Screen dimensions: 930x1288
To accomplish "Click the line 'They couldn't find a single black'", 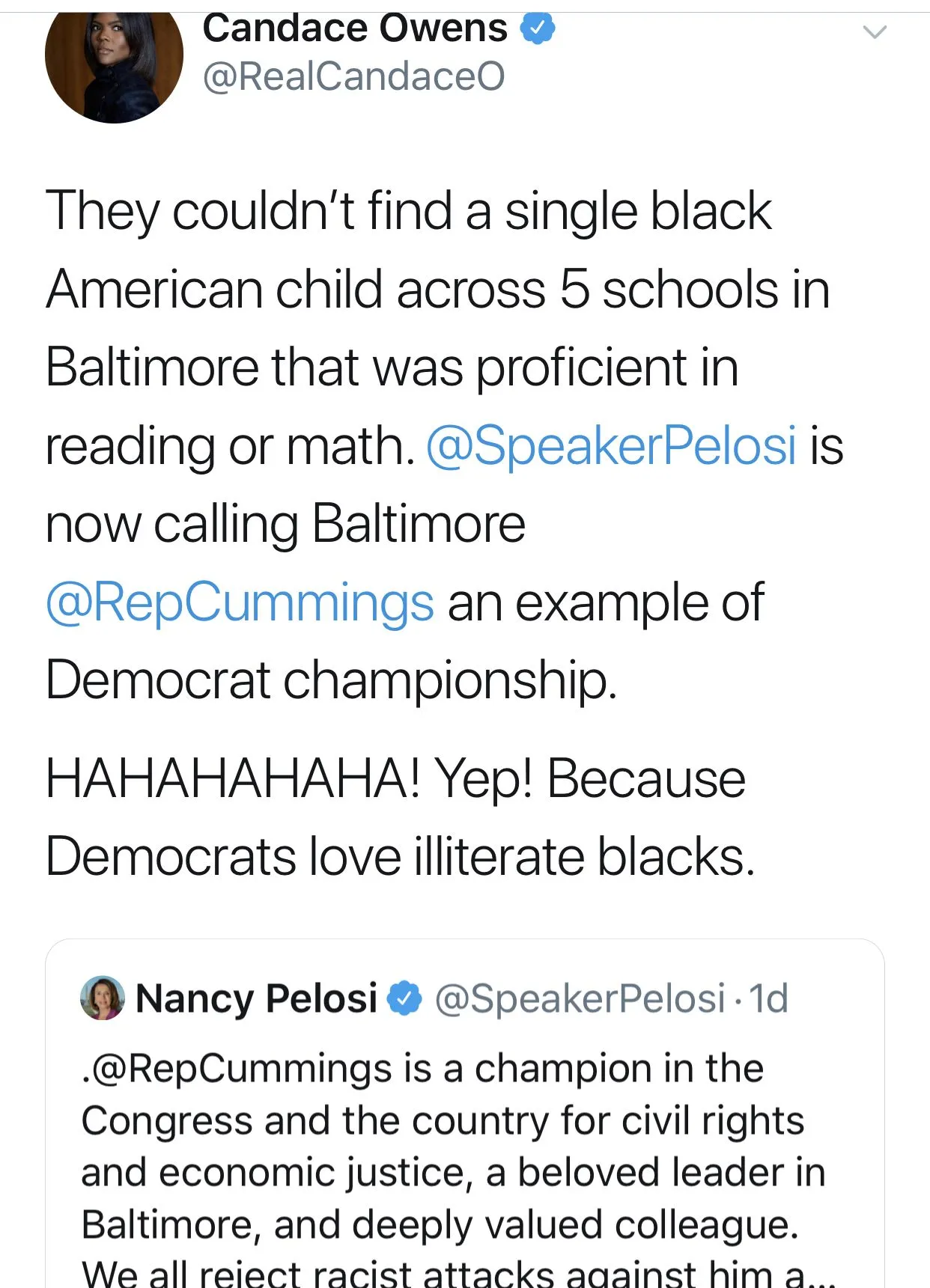I will pyautogui.click(x=408, y=211).
